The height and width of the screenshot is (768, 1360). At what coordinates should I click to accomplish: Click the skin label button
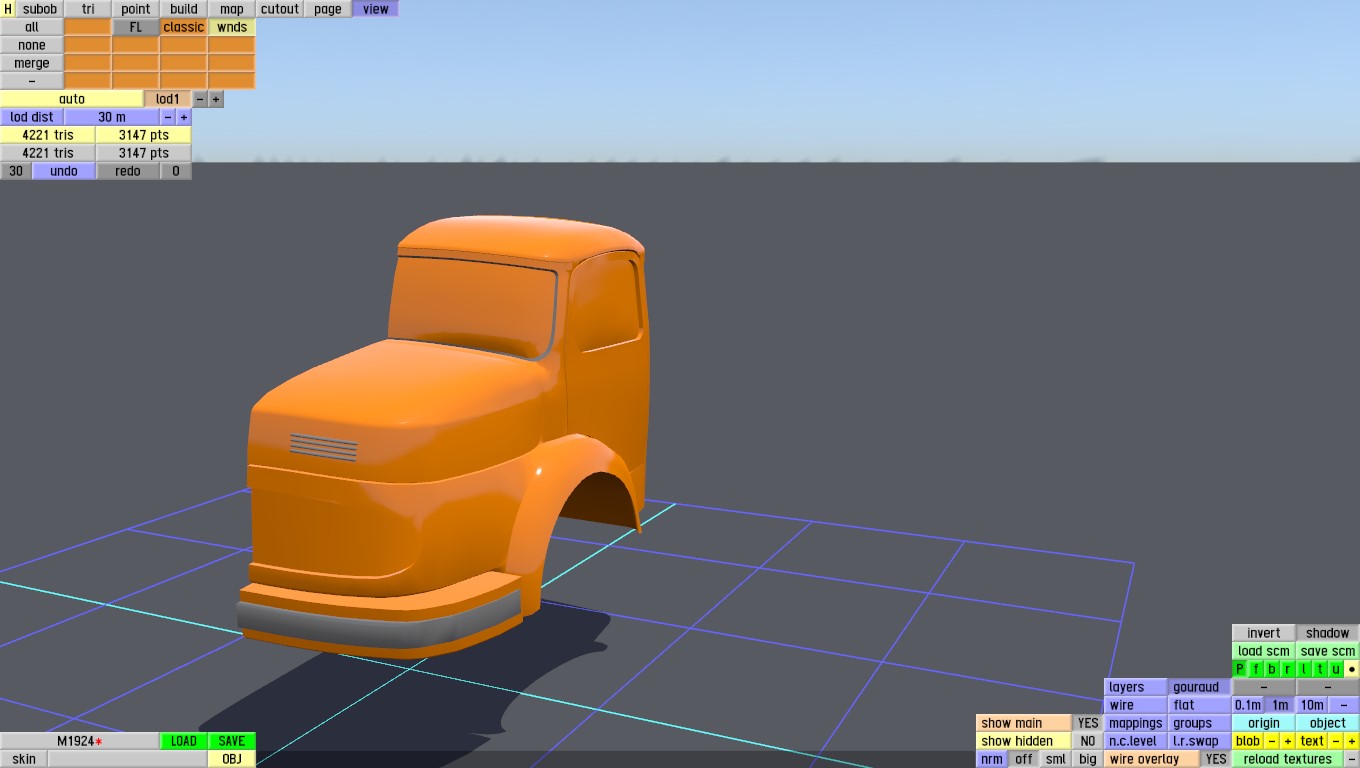tap(24, 759)
